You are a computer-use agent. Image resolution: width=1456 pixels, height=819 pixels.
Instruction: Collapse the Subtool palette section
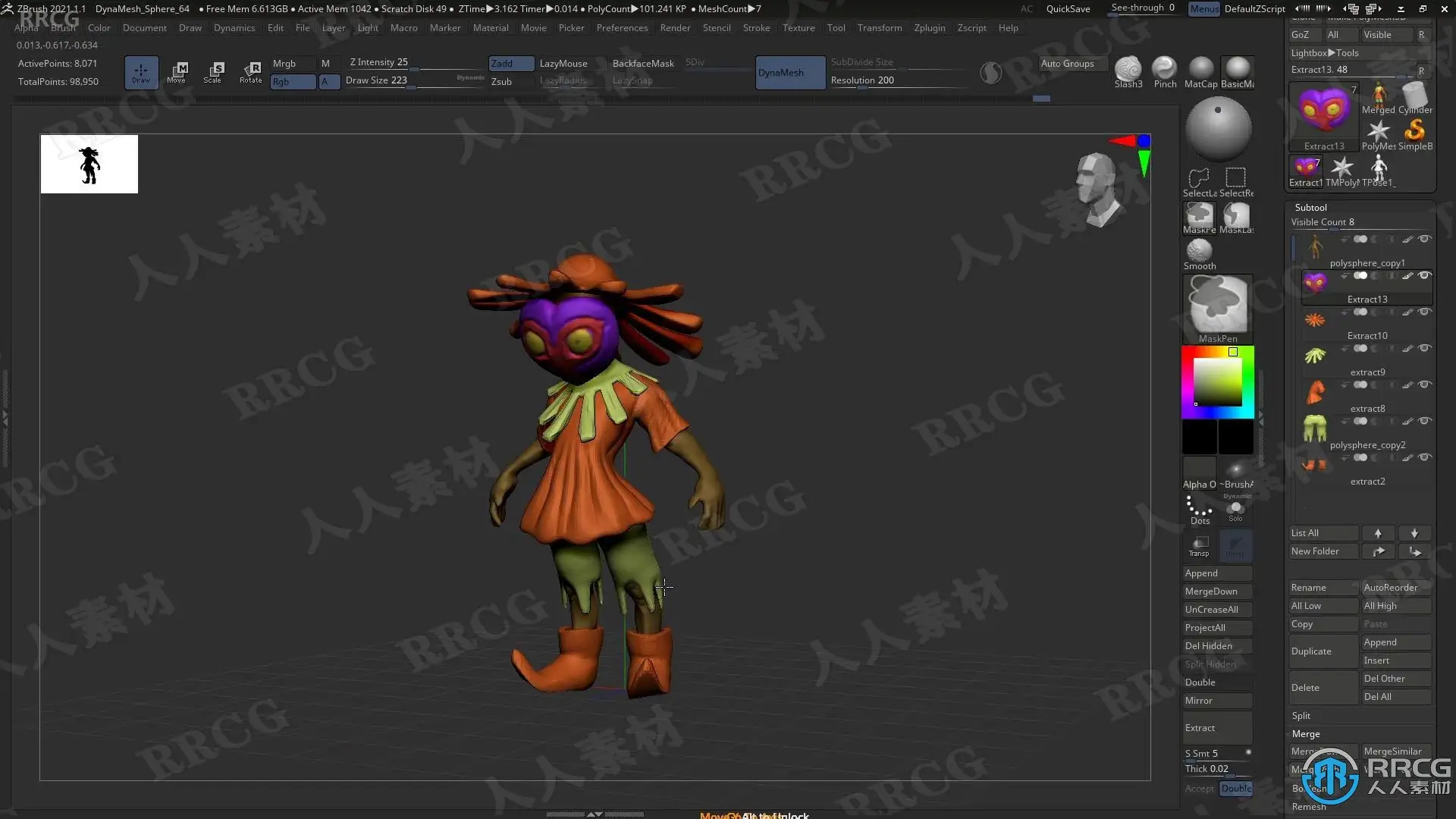click(1311, 207)
